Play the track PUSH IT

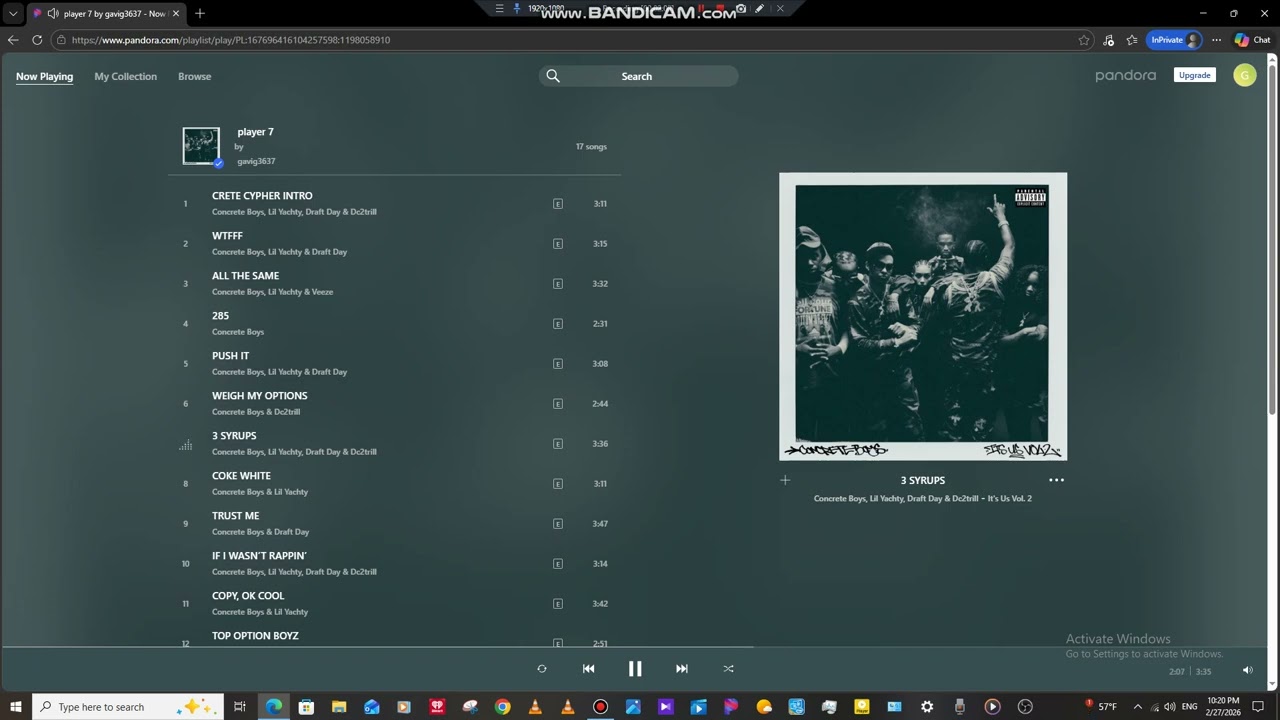click(x=230, y=356)
